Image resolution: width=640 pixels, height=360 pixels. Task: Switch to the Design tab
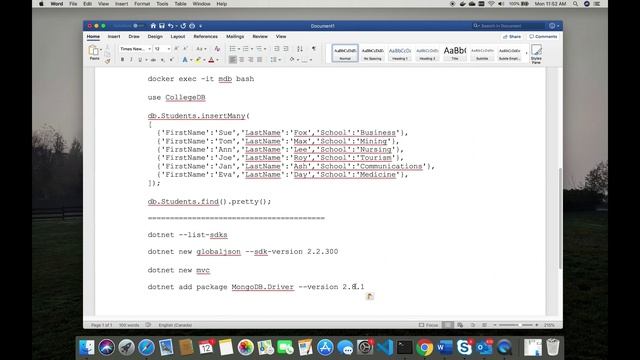pos(155,36)
